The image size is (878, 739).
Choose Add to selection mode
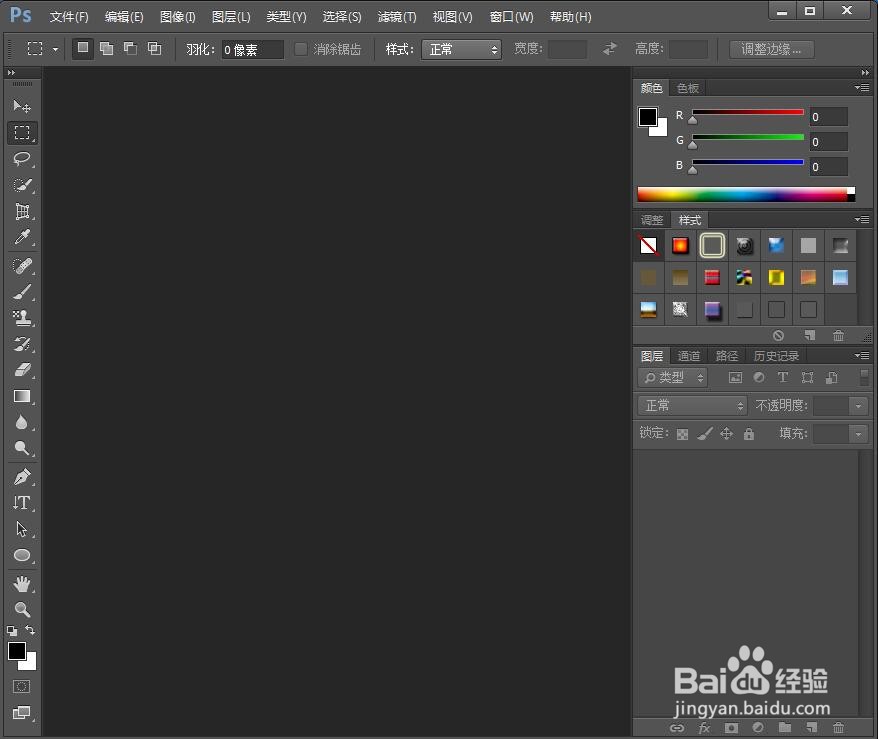pyautogui.click(x=106, y=49)
